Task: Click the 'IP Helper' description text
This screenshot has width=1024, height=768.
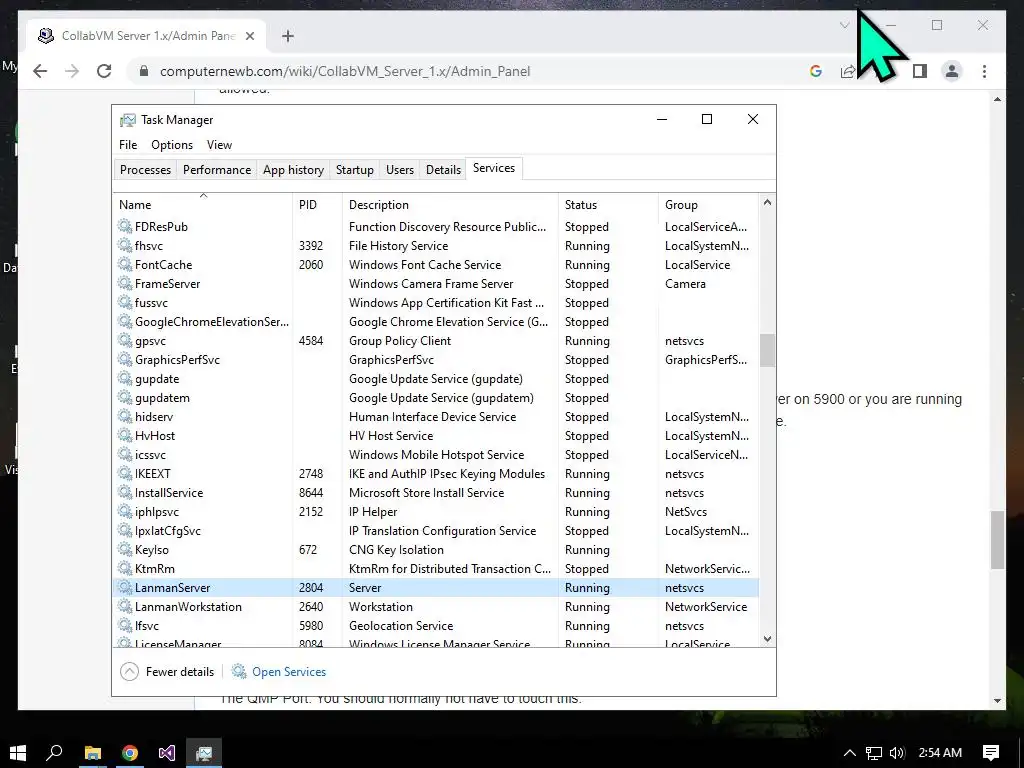Action: [x=373, y=511]
